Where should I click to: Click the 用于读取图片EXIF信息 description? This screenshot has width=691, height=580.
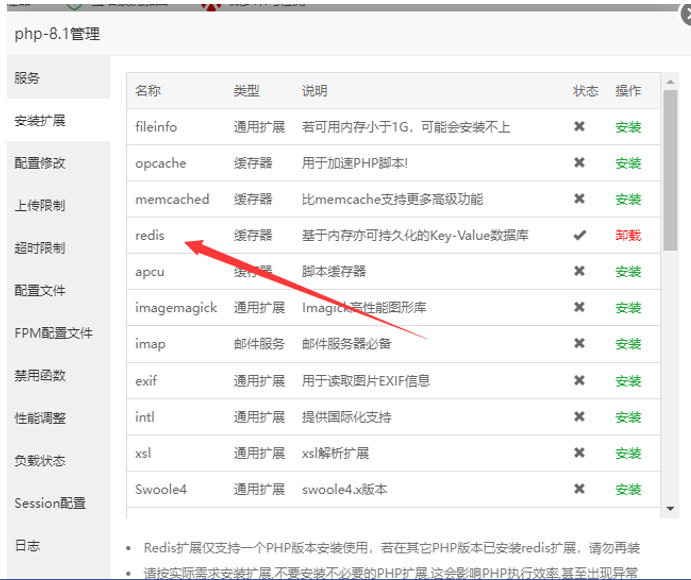coord(366,381)
